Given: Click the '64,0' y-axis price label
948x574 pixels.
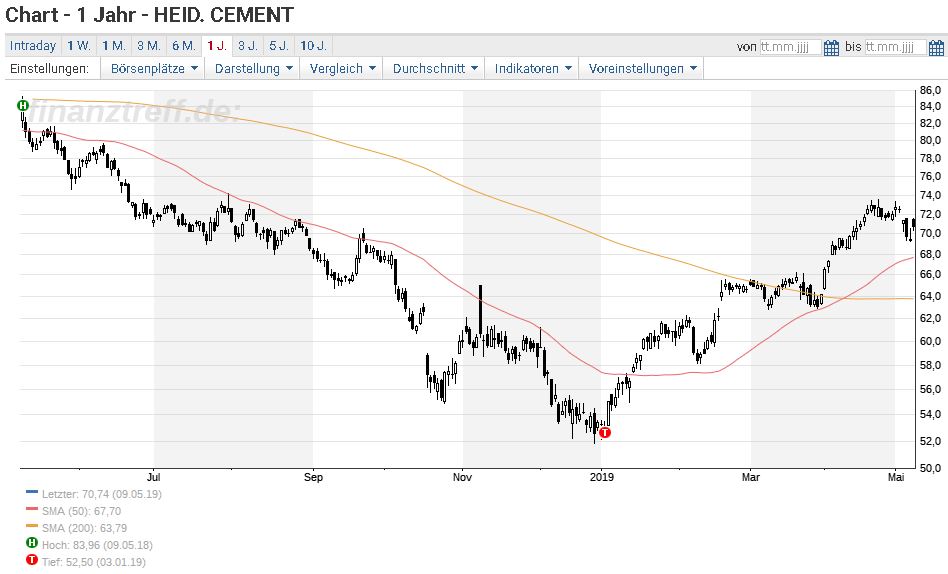Looking at the screenshot, I should pyautogui.click(x=930, y=296).
